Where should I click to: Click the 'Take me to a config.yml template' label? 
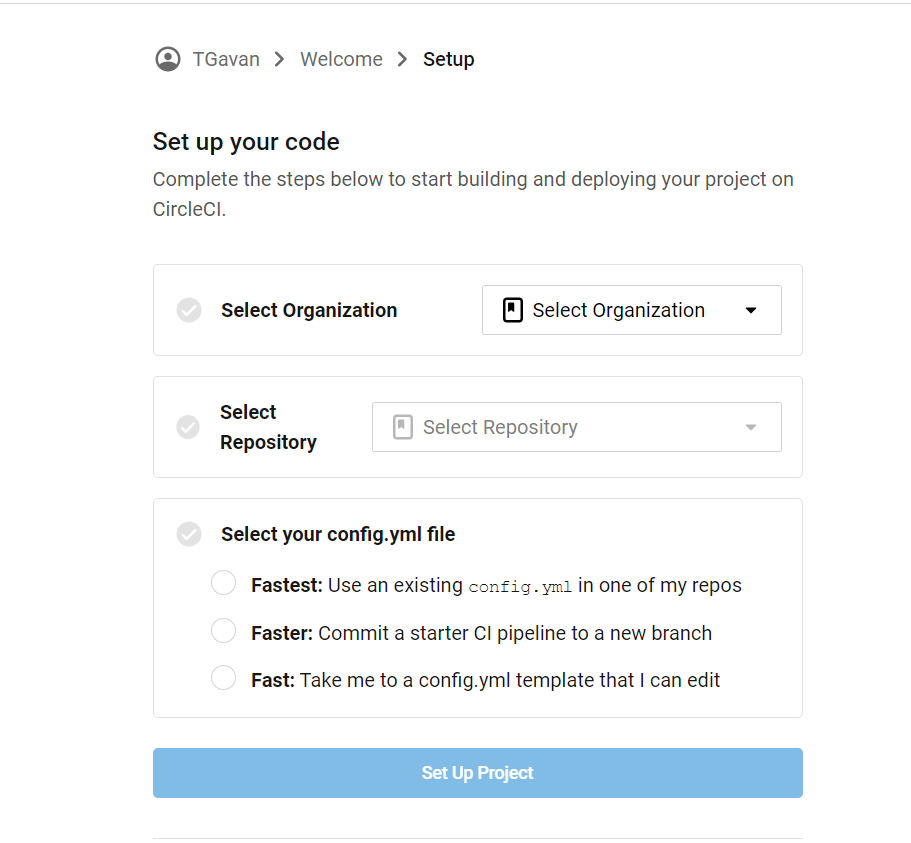(509, 680)
